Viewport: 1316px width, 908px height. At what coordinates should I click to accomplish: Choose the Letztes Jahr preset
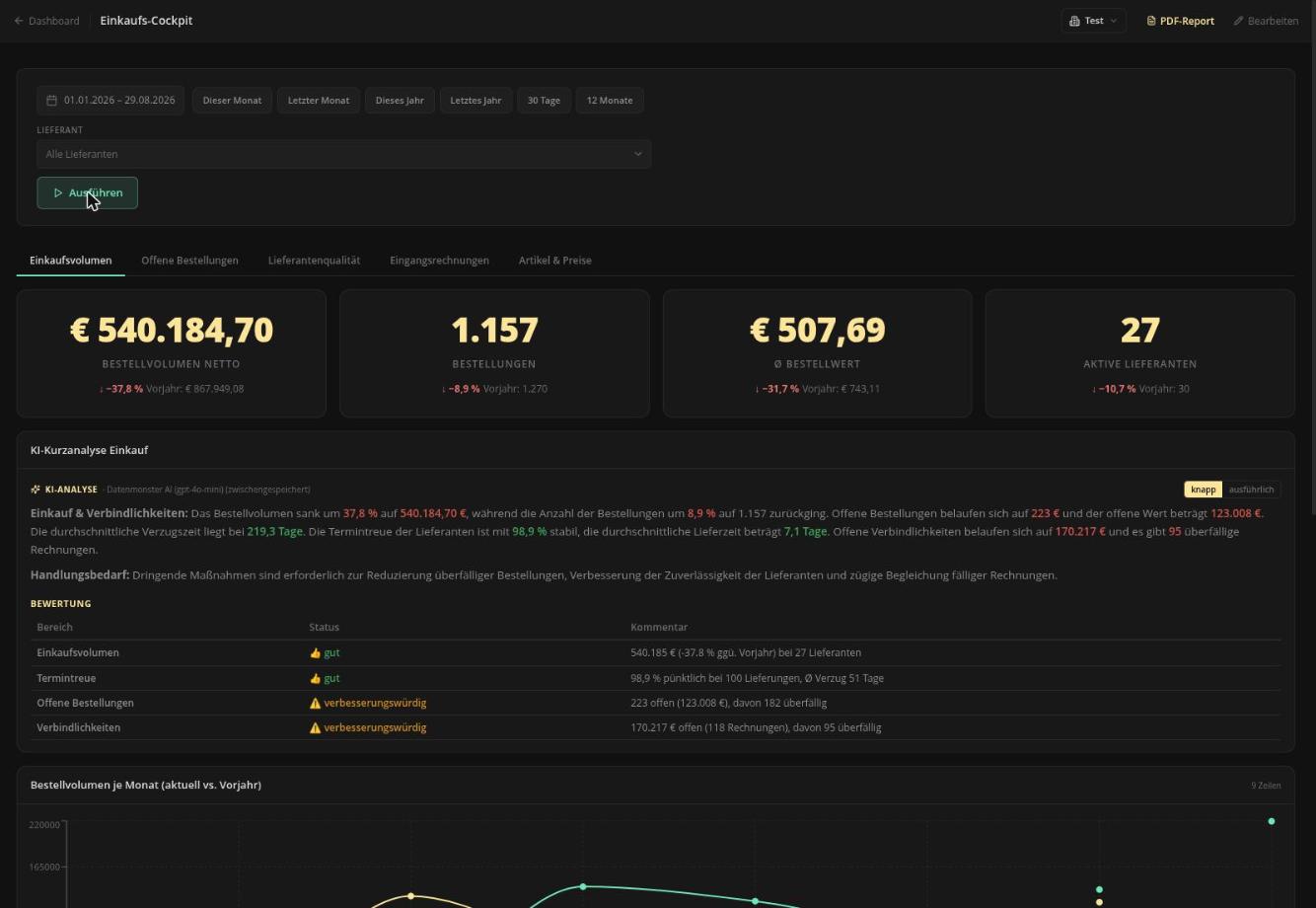(475, 101)
